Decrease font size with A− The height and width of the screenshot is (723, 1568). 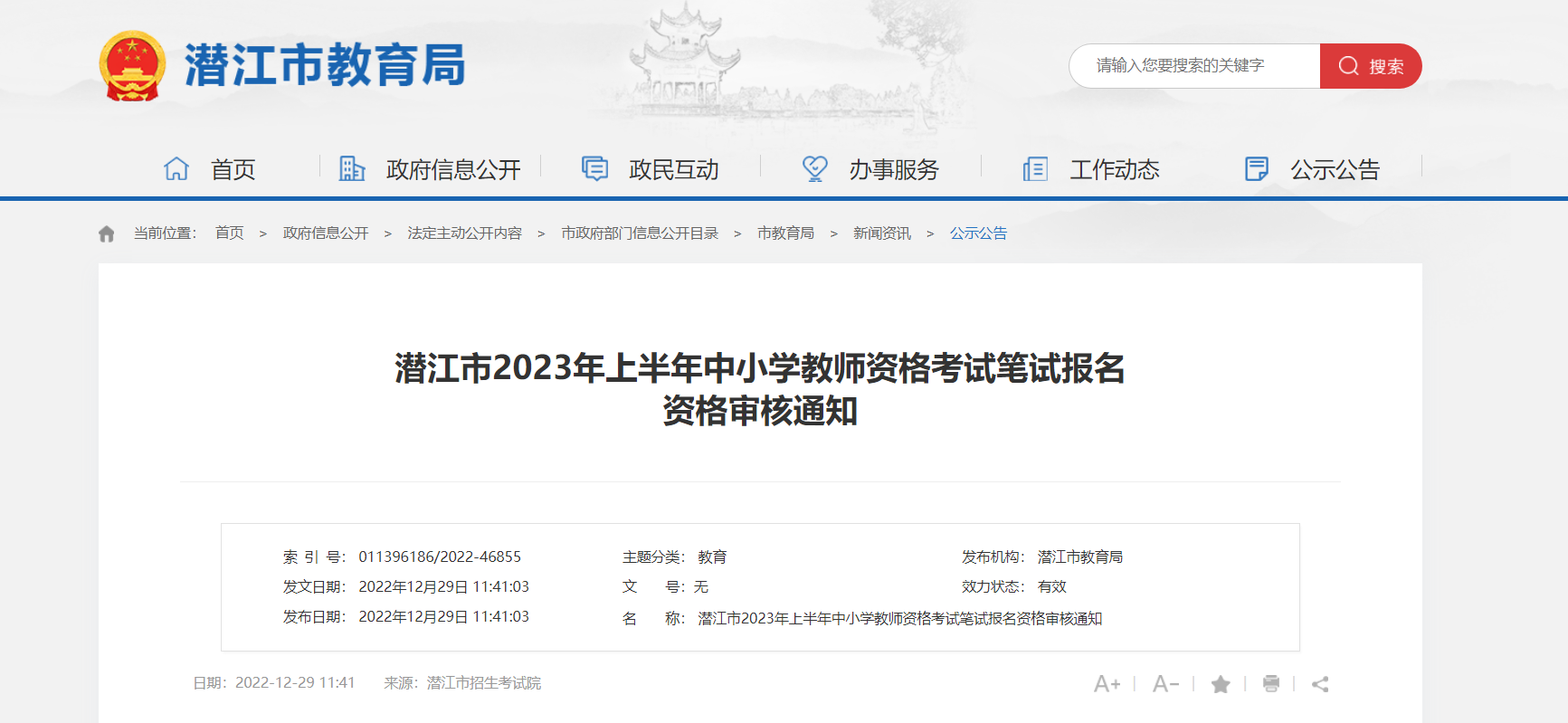coord(1165,684)
